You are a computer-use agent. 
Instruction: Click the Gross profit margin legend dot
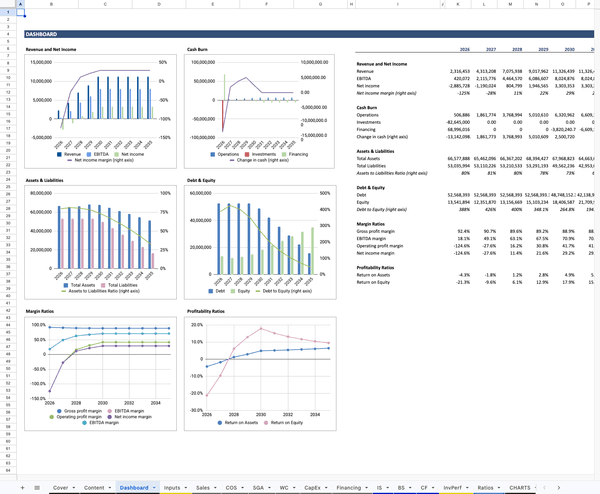click(59, 411)
